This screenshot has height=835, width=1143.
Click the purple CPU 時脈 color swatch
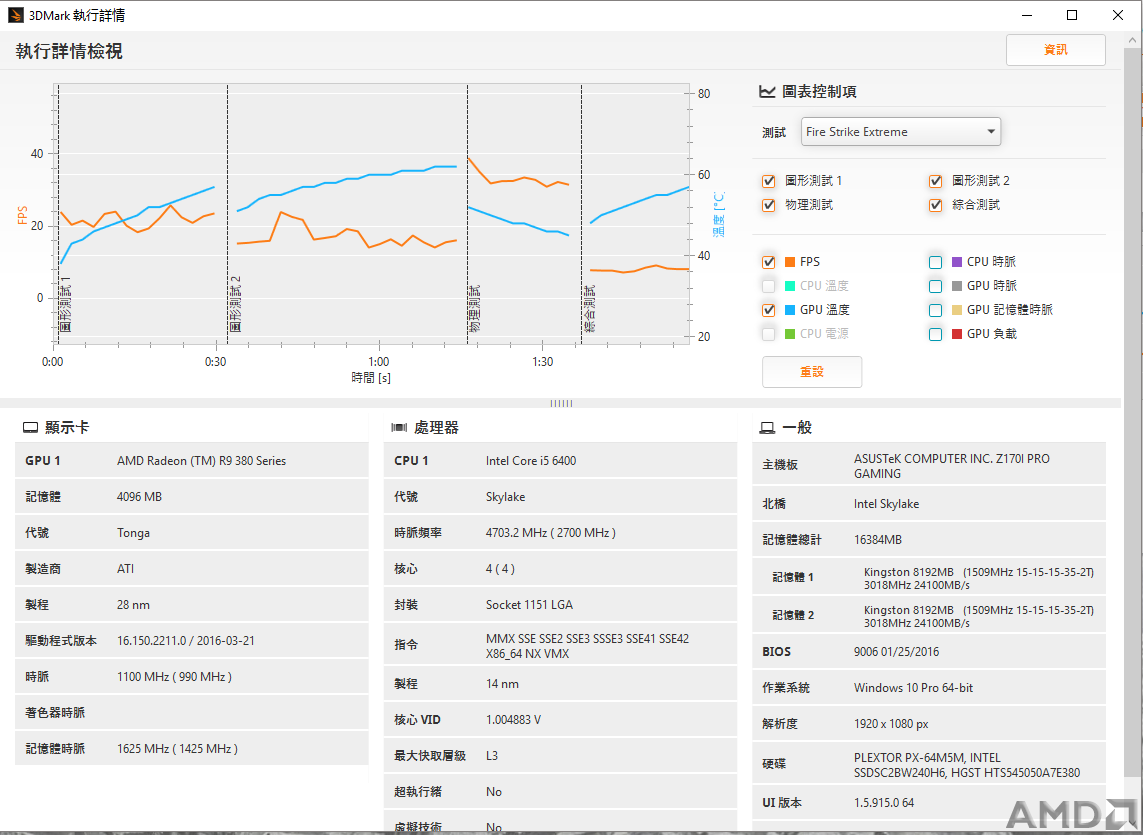(x=957, y=262)
